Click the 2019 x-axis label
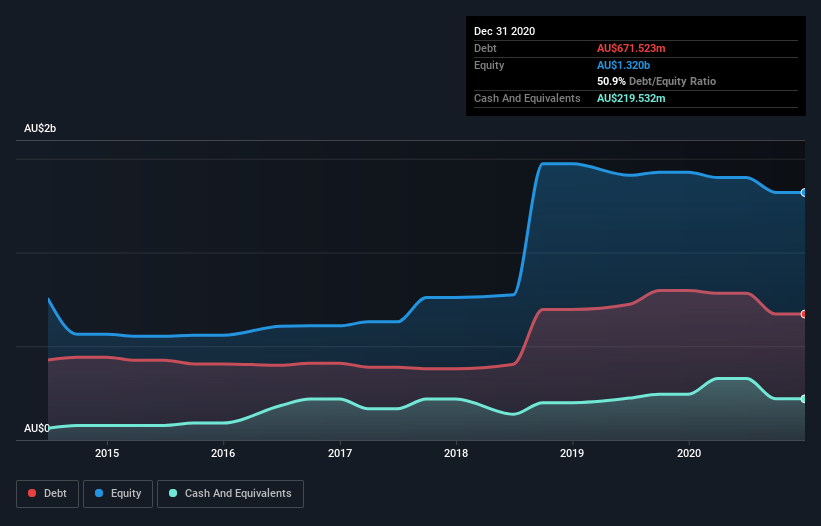The image size is (821, 526). [572, 453]
